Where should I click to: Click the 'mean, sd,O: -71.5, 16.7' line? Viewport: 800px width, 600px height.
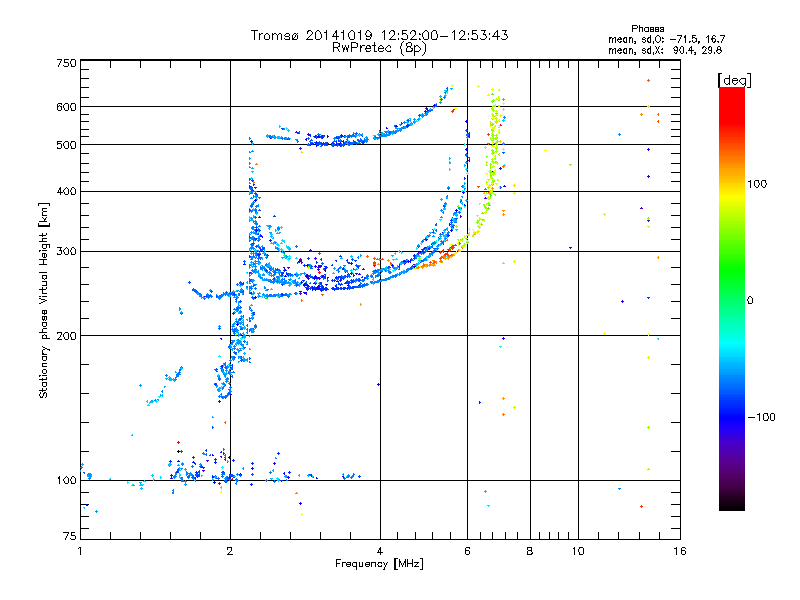[666, 39]
